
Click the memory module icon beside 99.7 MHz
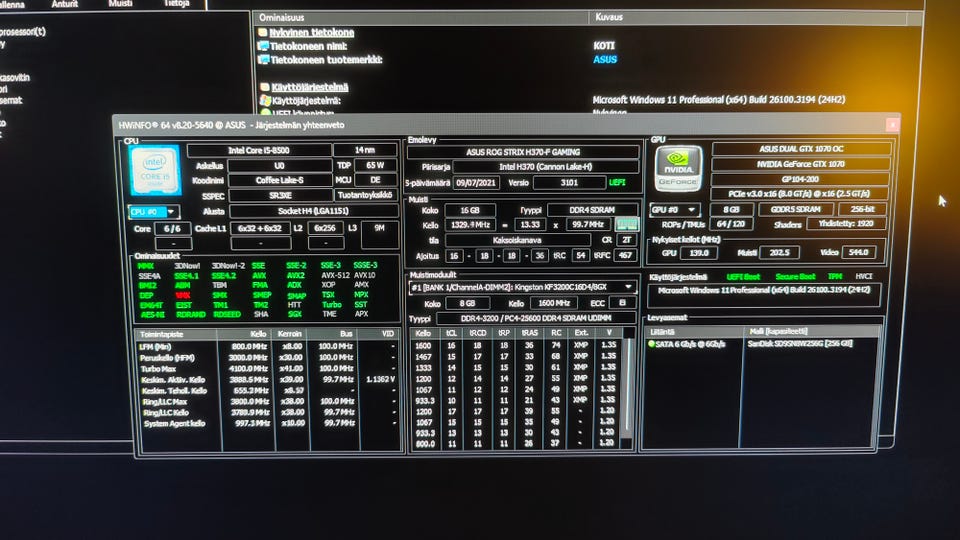pyautogui.click(x=626, y=225)
